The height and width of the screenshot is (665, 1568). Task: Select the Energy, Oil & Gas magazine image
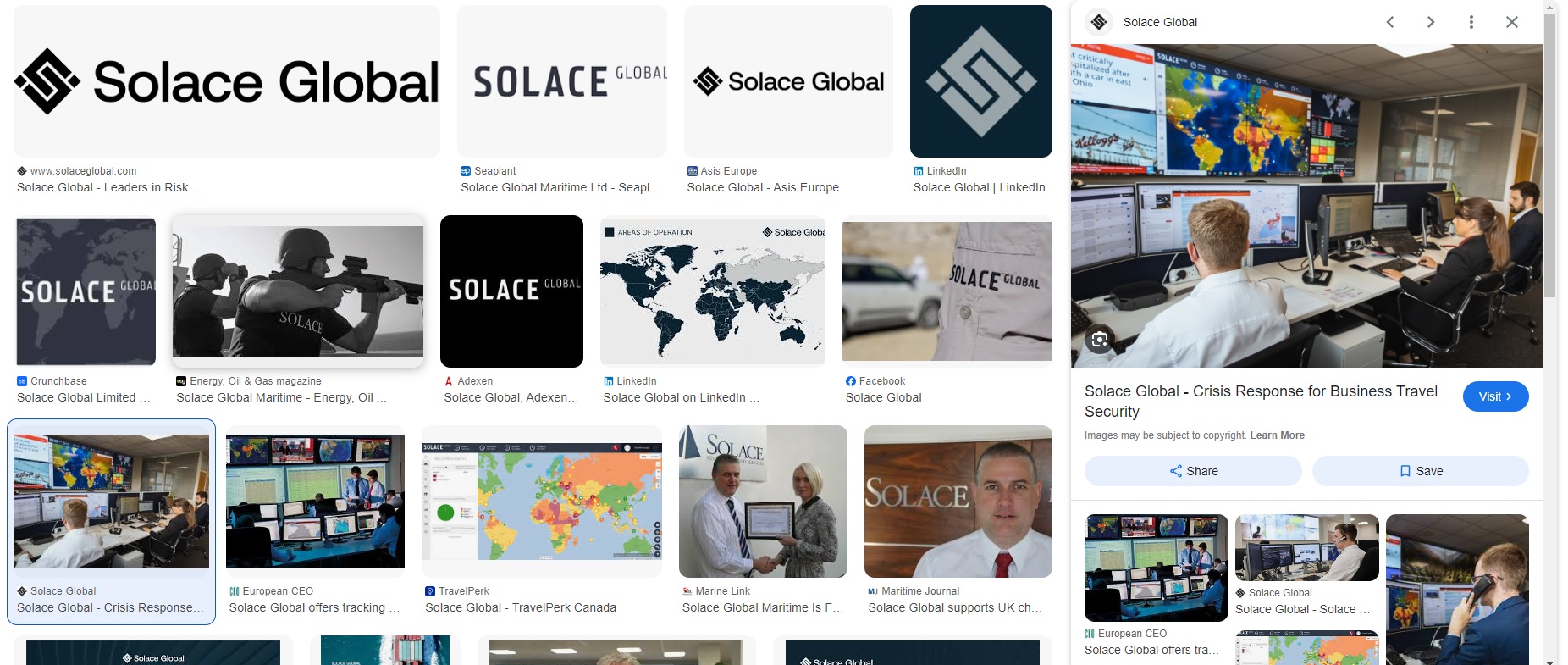tap(298, 291)
